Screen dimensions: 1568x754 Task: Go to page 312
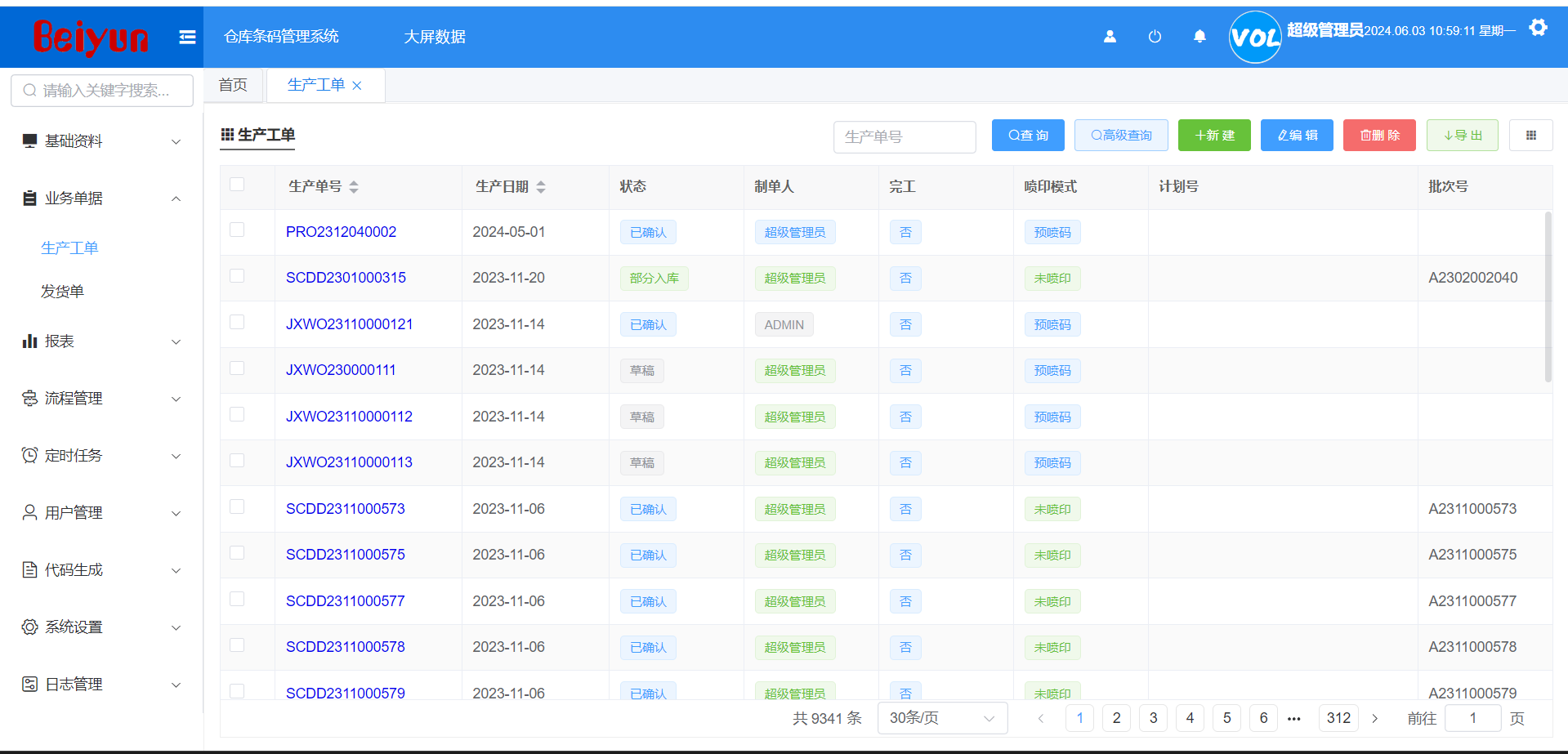pos(1338,719)
